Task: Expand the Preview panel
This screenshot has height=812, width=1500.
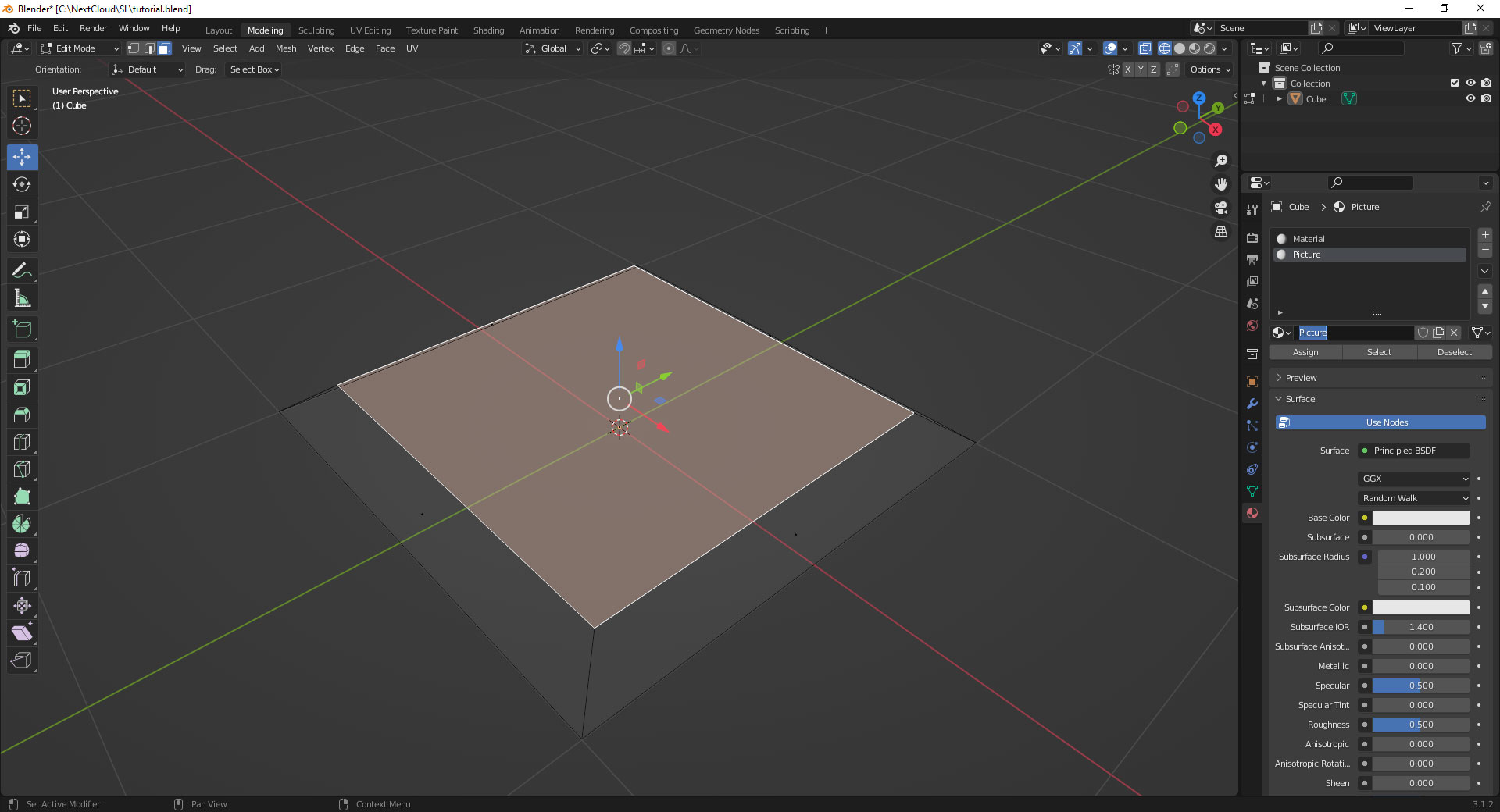Action: (x=1301, y=378)
